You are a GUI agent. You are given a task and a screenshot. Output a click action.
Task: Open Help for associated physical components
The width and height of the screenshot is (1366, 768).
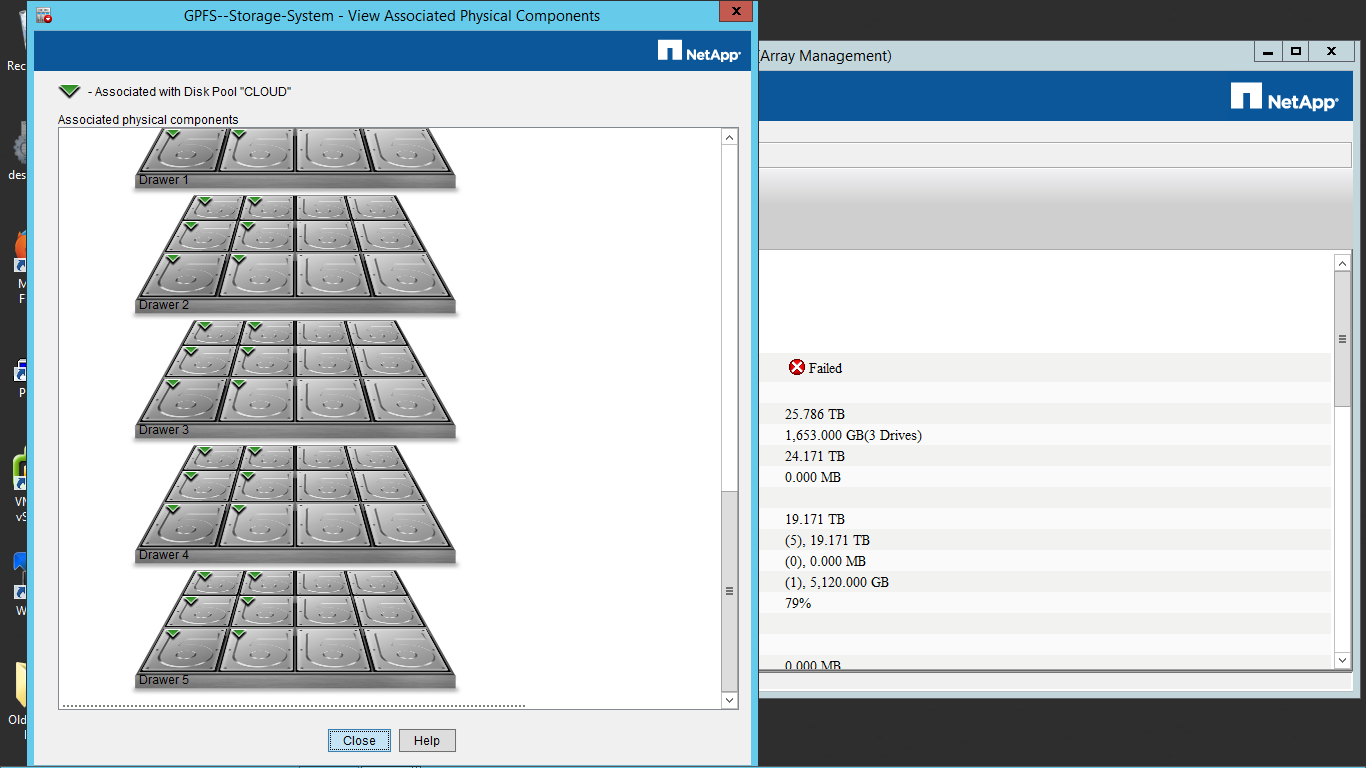point(427,740)
